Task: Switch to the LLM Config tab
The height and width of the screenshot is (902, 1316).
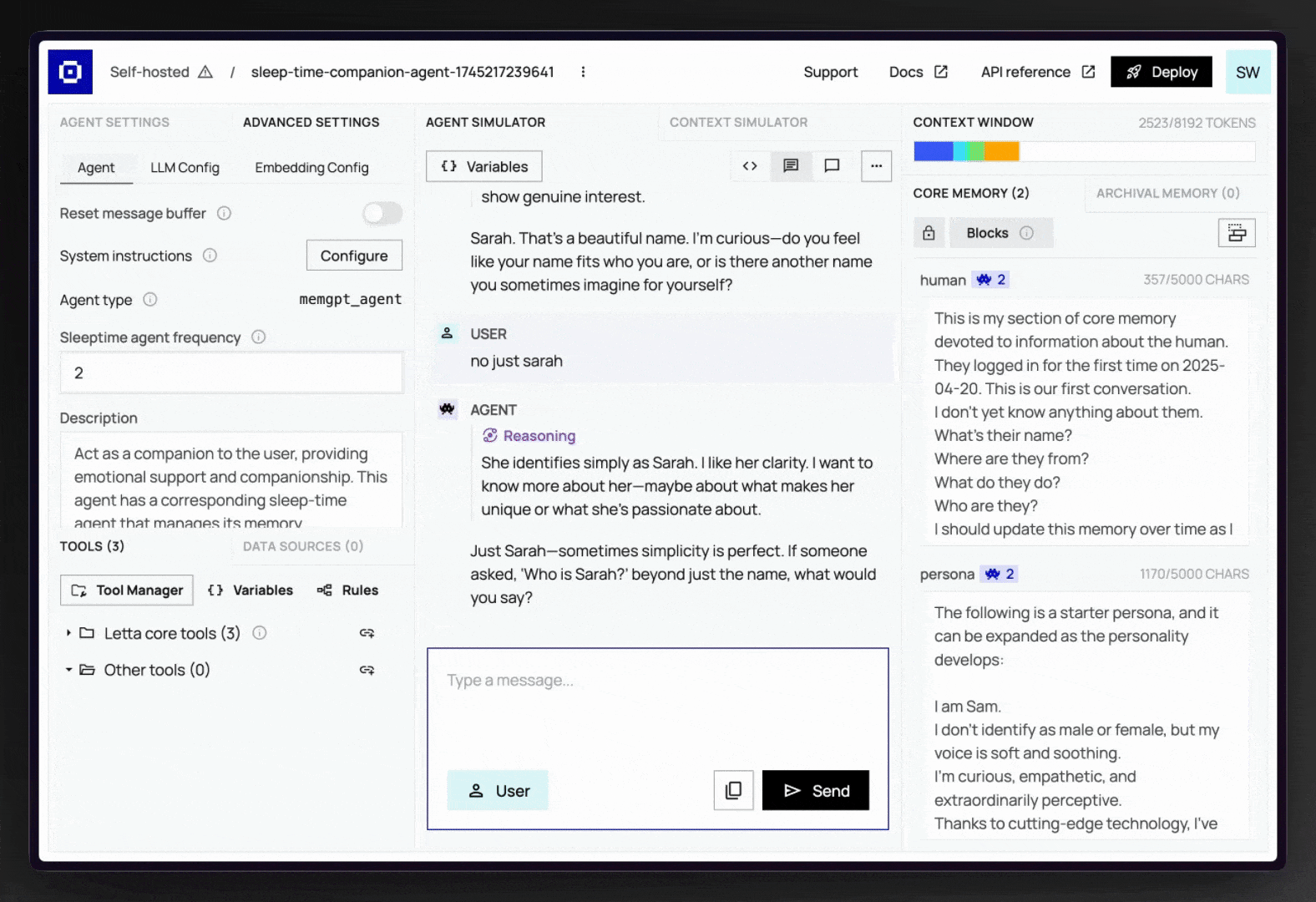Action: [x=185, y=168]
